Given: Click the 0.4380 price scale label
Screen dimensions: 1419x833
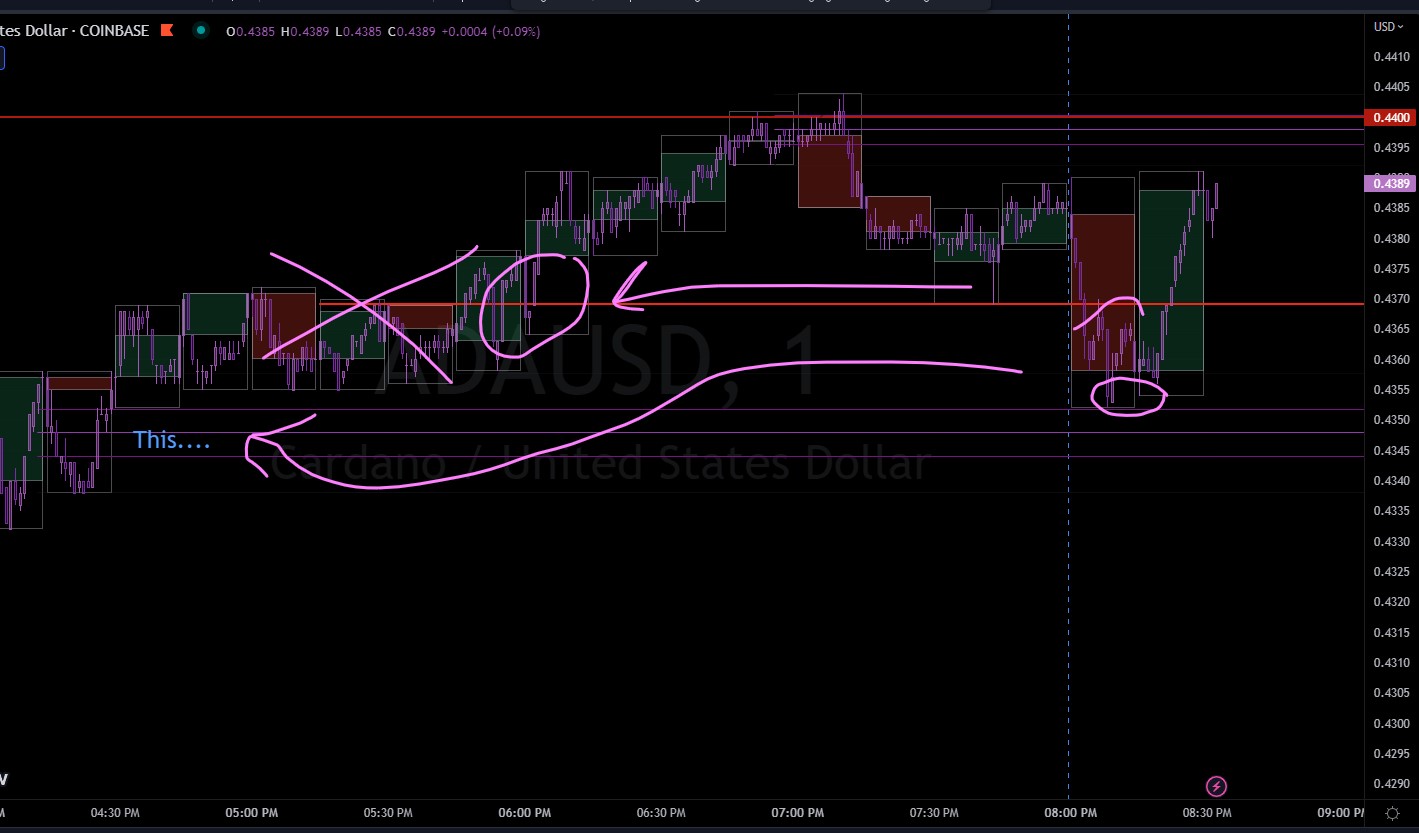Looking at the screenshot, I should click(1391, 239).
